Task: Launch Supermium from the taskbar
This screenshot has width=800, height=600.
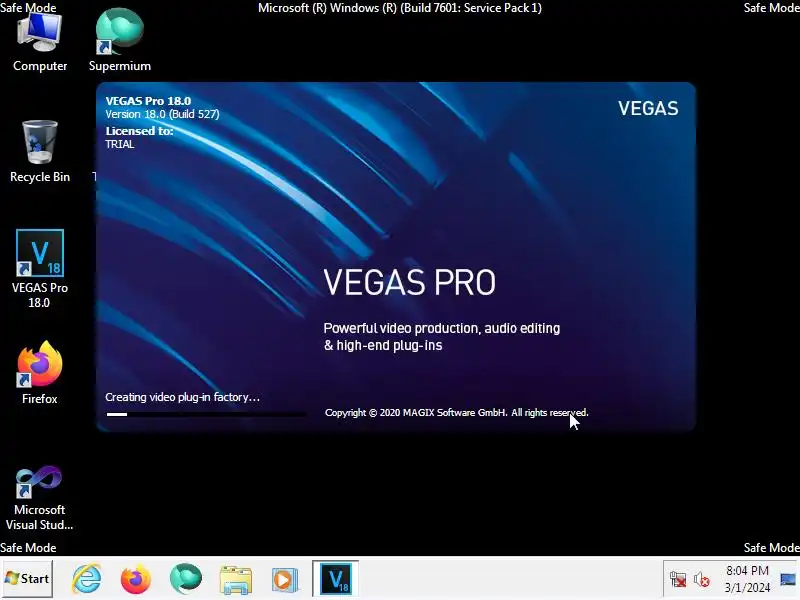Action: pyautogui.click(x=186, y=579)
